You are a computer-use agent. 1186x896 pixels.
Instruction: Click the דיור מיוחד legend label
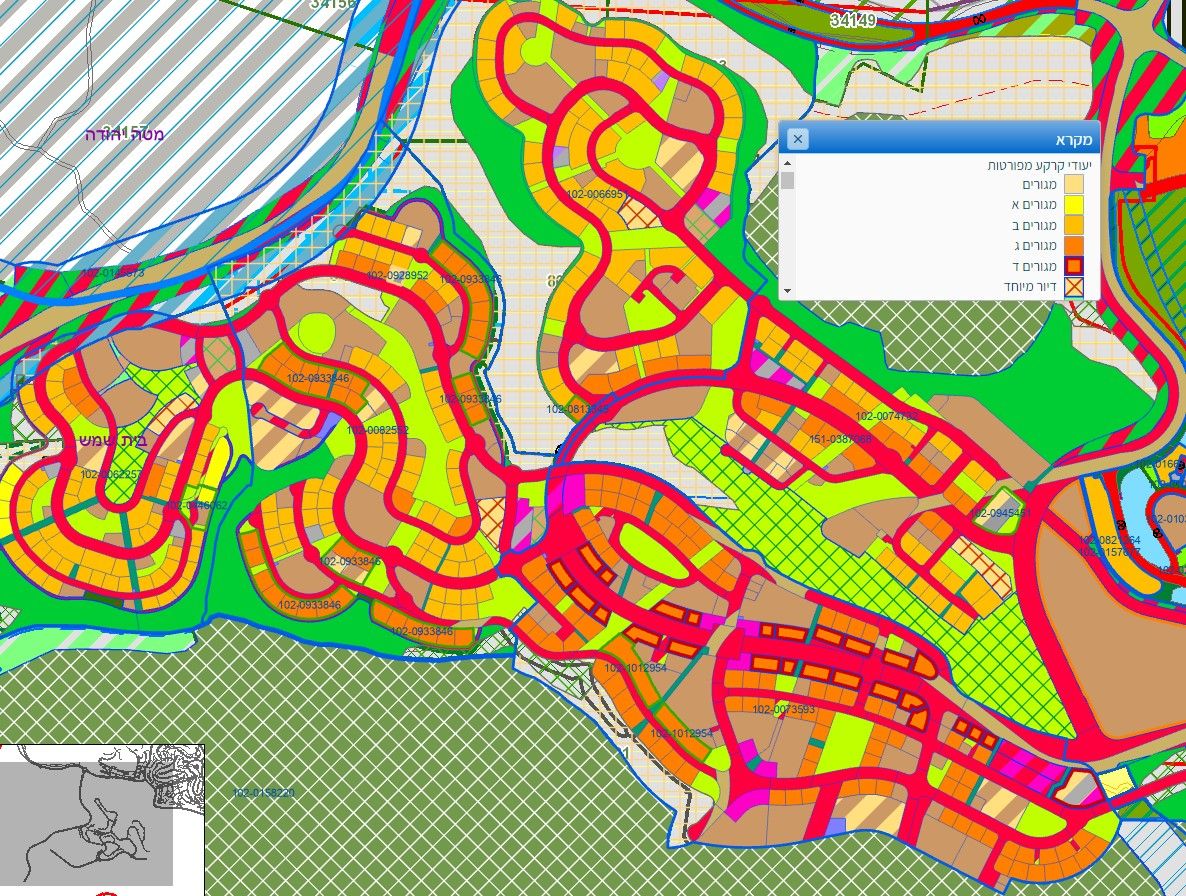coord(1029,287)
